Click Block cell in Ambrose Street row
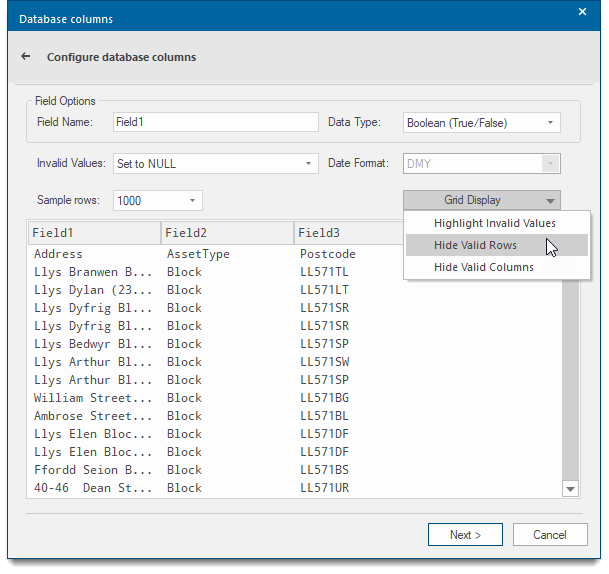This screenshot has height=574, width=609. (184, 416)
